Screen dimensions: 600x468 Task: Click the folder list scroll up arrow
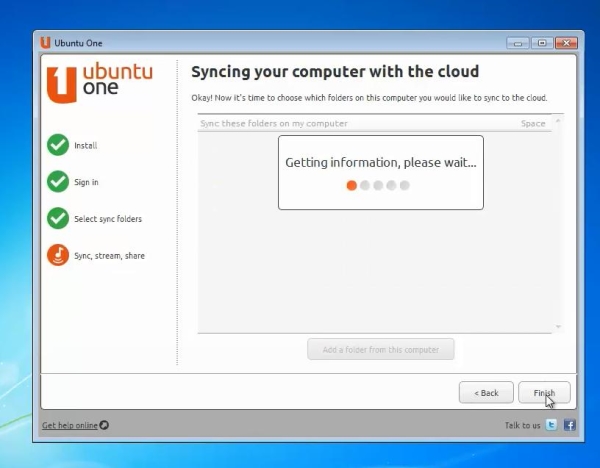558,121
